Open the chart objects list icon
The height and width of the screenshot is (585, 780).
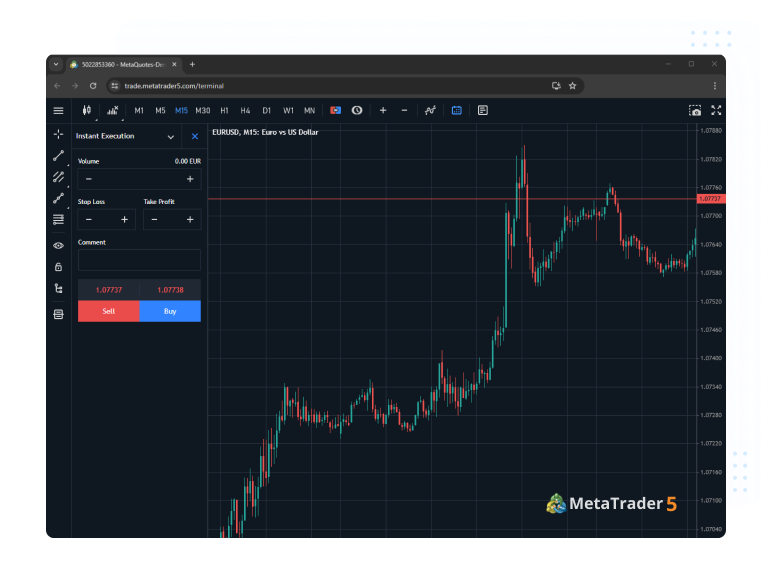click(x=430, y=110)
